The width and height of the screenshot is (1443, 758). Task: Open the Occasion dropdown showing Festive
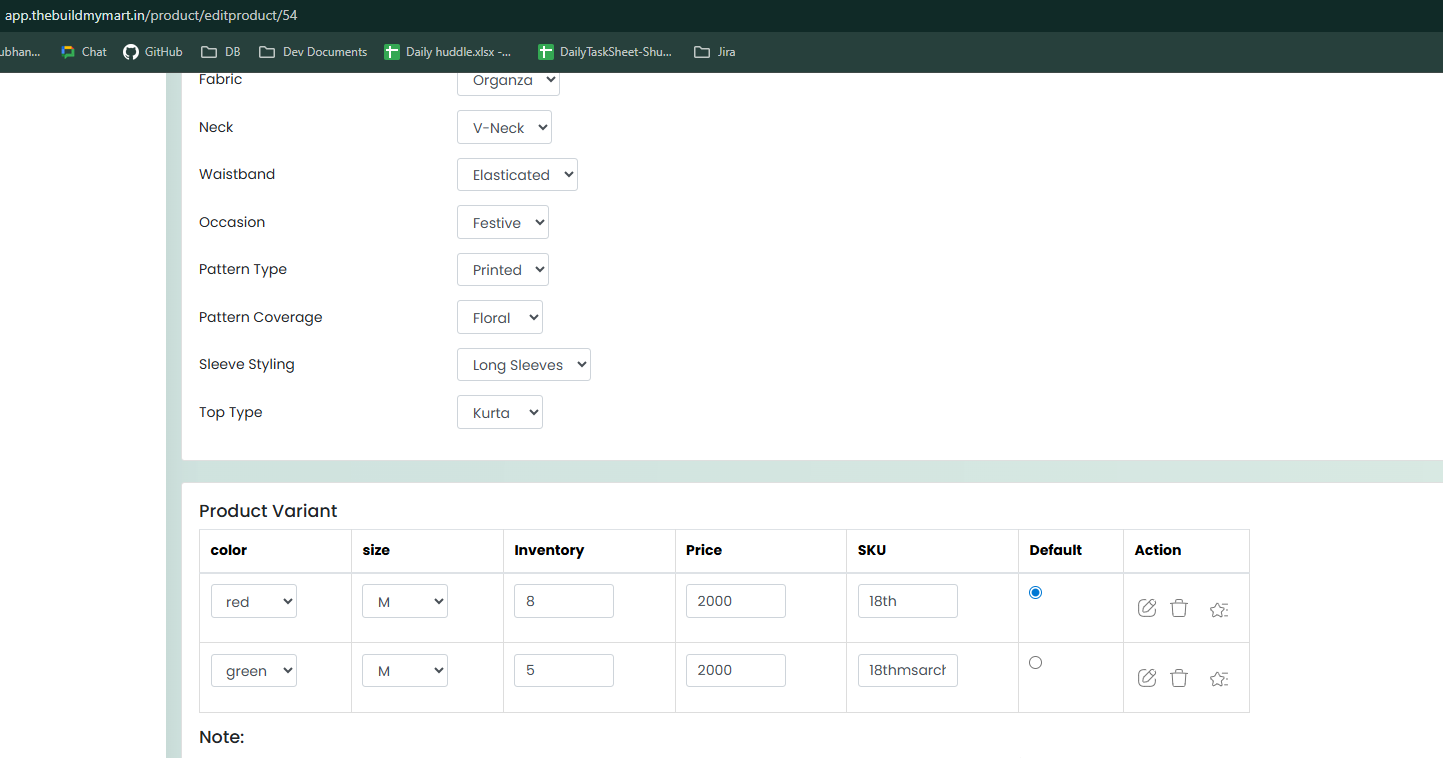click(x=503, y=222)
